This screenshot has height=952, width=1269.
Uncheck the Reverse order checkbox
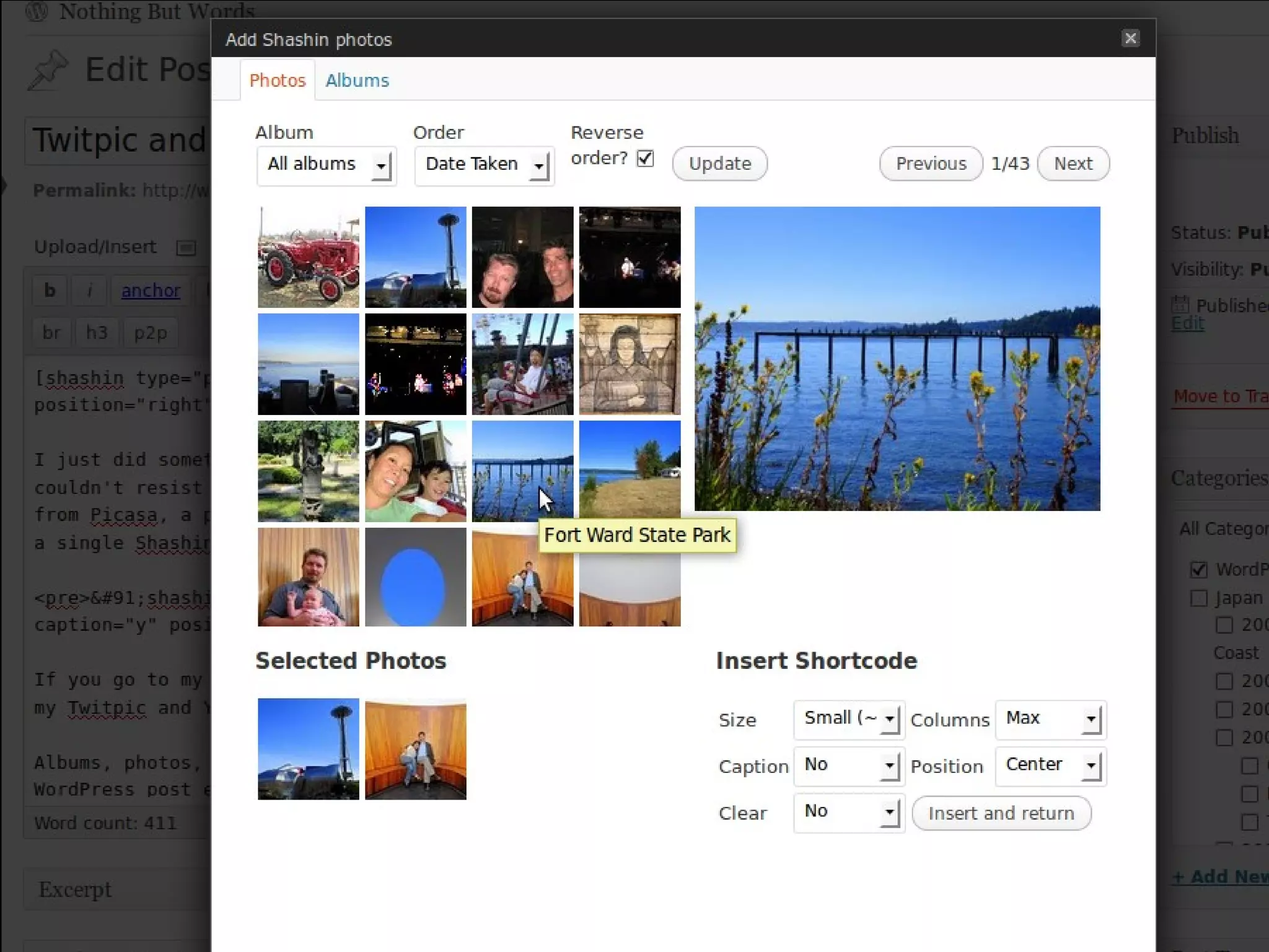(645, 159)
